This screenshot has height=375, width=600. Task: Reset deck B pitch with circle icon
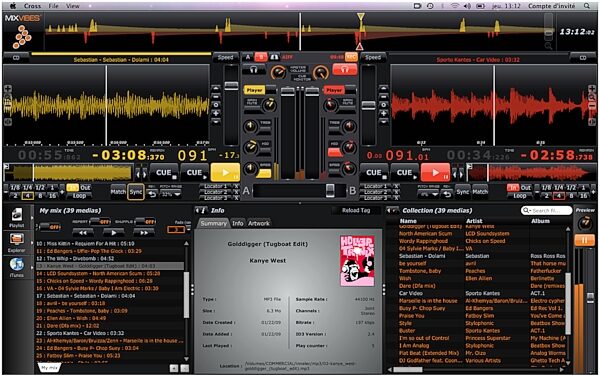coord(383,105)
